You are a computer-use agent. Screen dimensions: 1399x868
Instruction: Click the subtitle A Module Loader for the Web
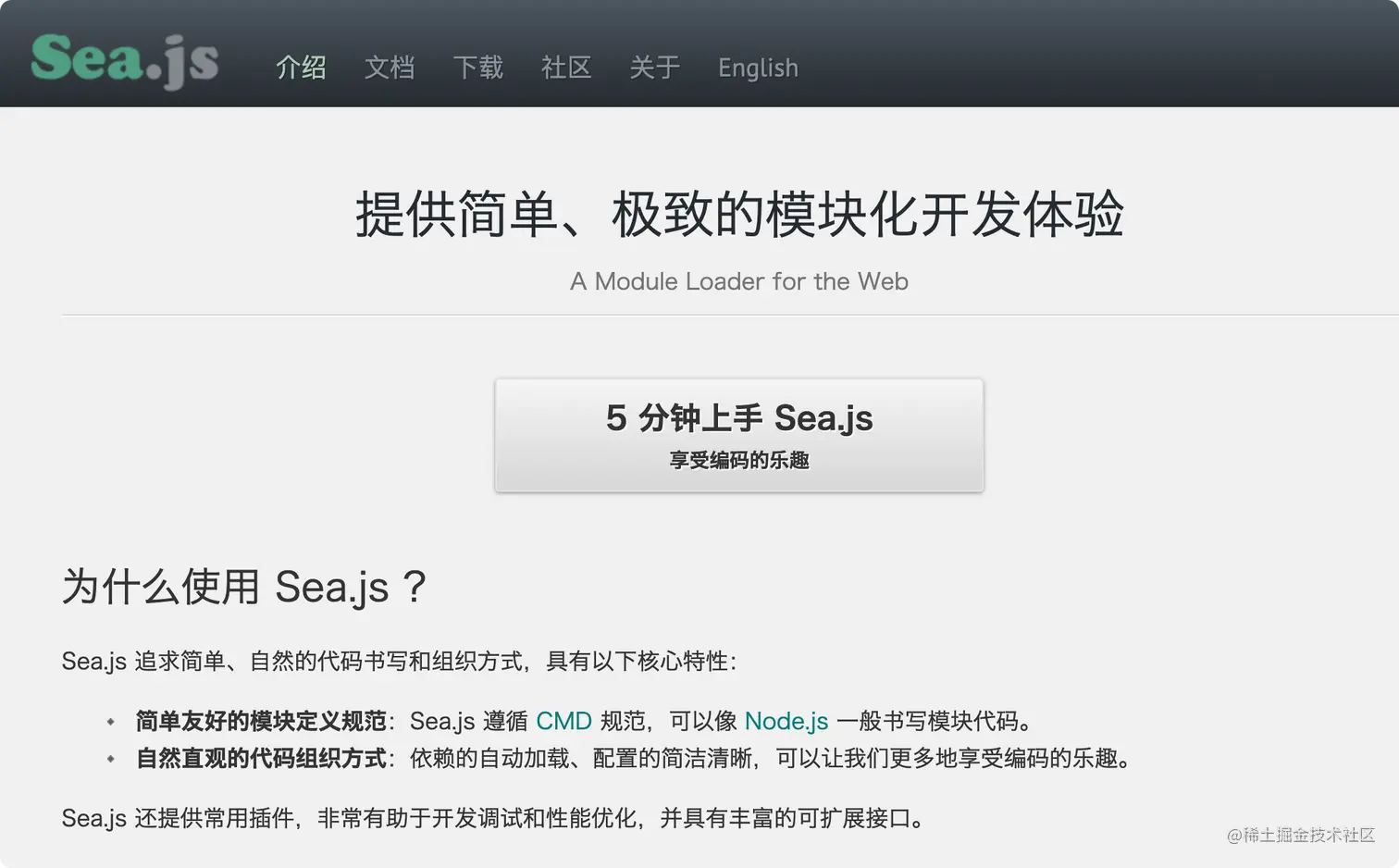tap(739, 281)
